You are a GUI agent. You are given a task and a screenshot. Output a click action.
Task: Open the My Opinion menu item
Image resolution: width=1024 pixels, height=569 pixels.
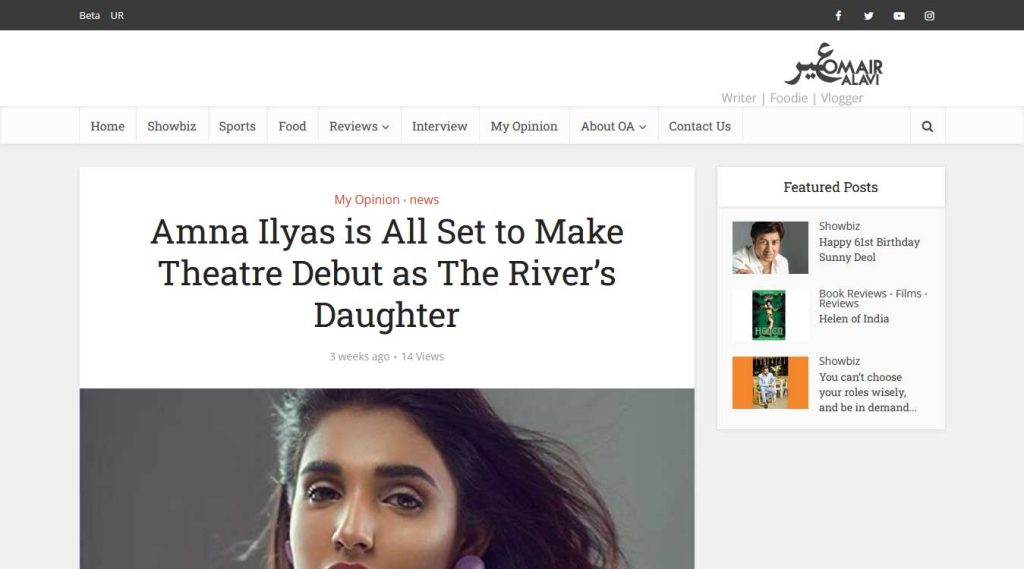coord(524,126)
